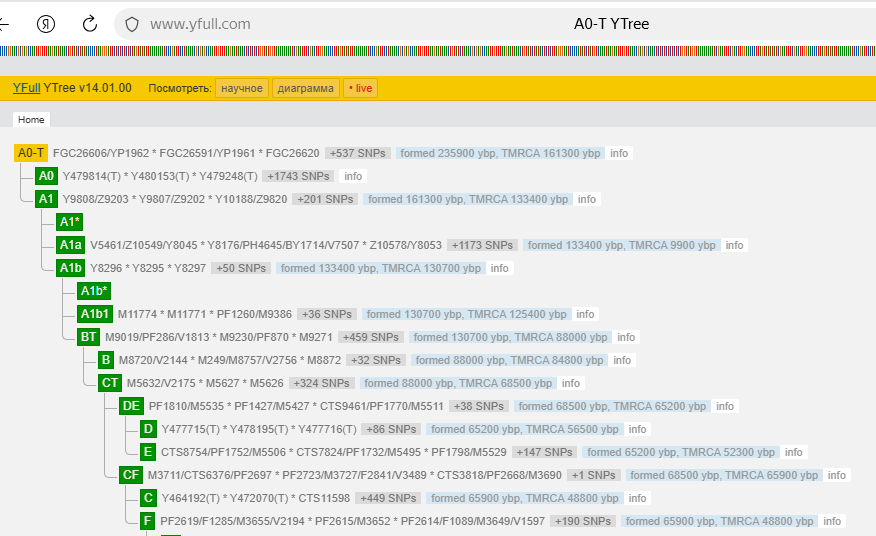Viewport: 876px width, 536px height.
Task: Click formed 161300 ybp age label
Action: pyautogui.click(x=468, y=199)
